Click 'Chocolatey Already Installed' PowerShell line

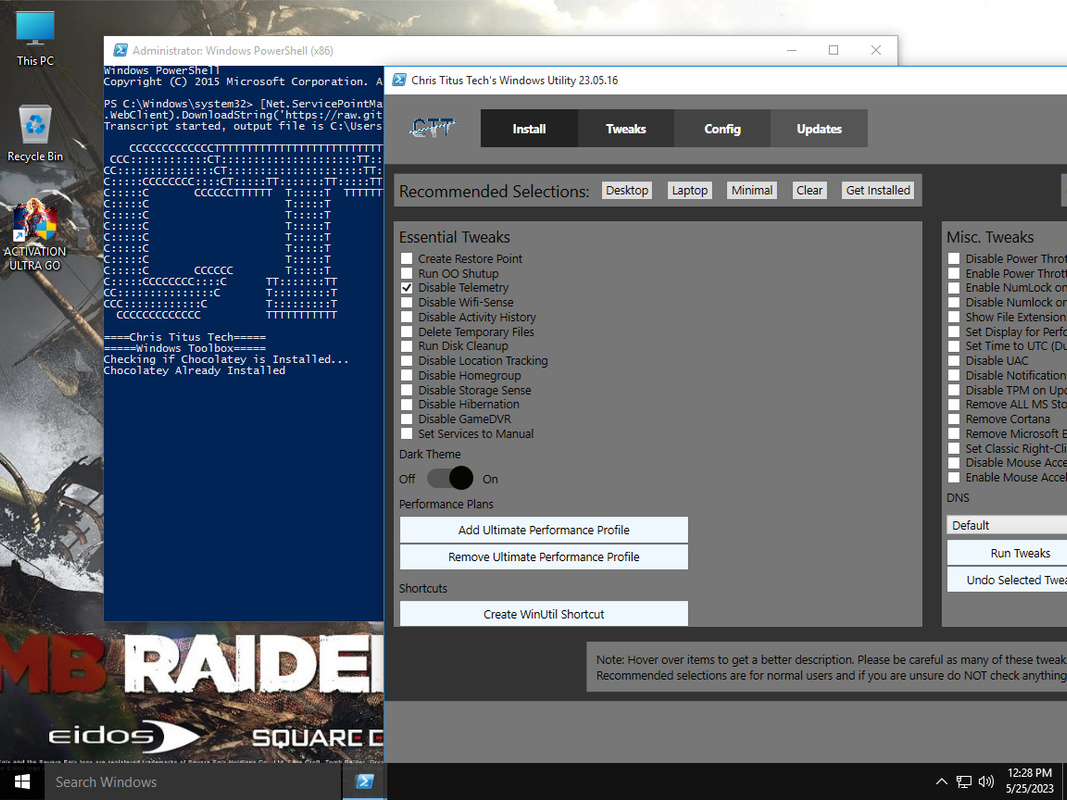195,371
